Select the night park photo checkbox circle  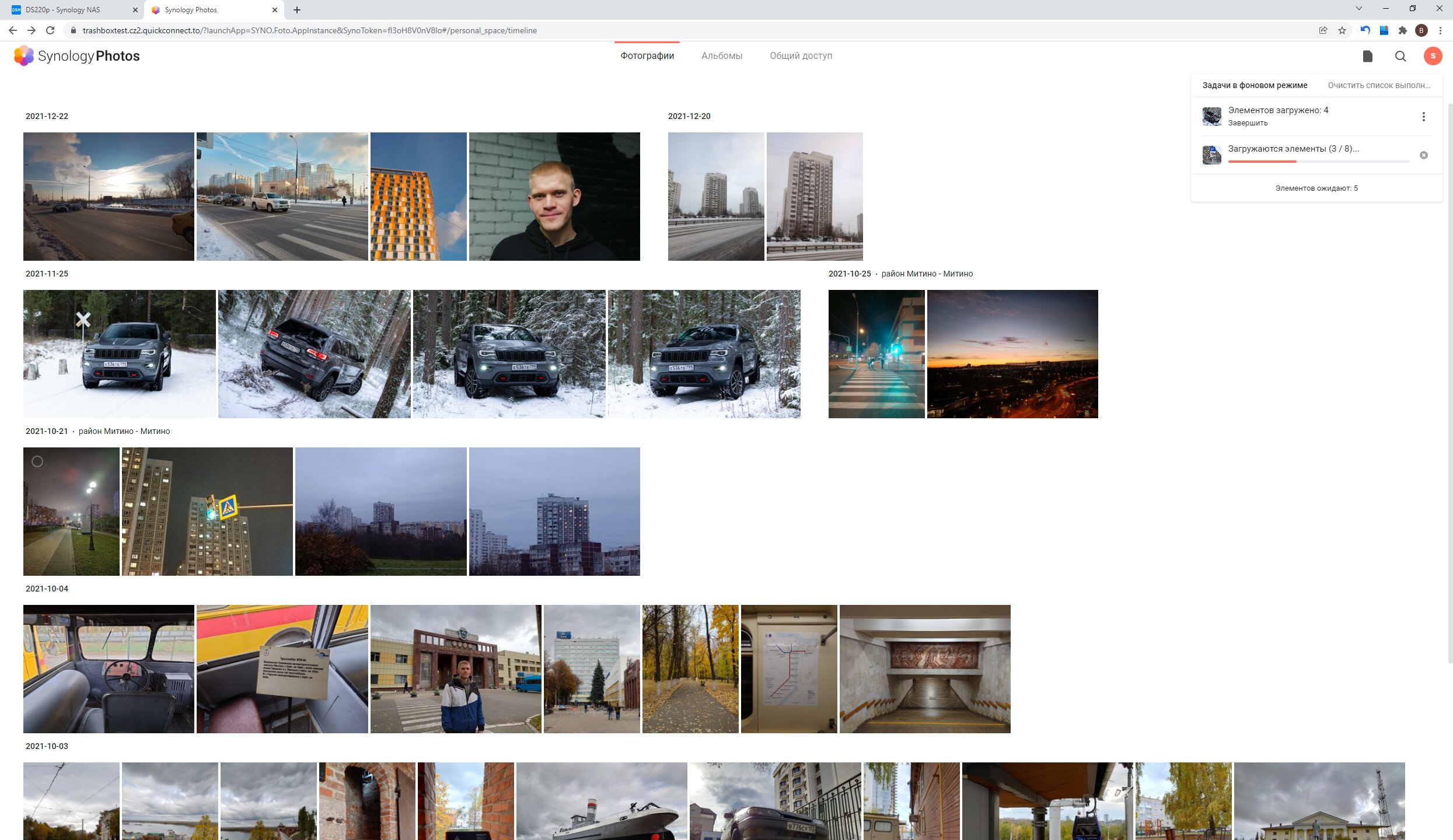pyautogui.click(x=37, y=461)
